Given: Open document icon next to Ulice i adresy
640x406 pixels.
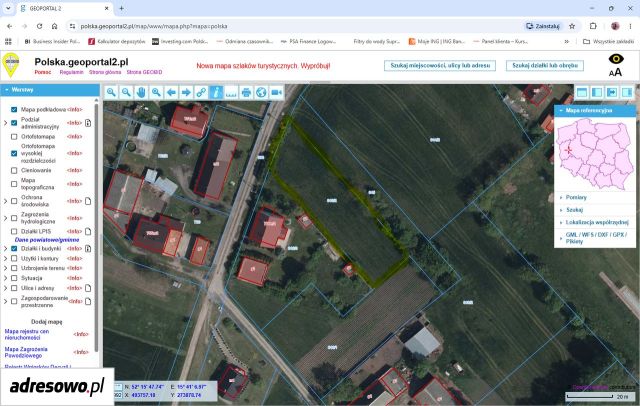Looking at the screenshot, I should click(x=88, y=288).
